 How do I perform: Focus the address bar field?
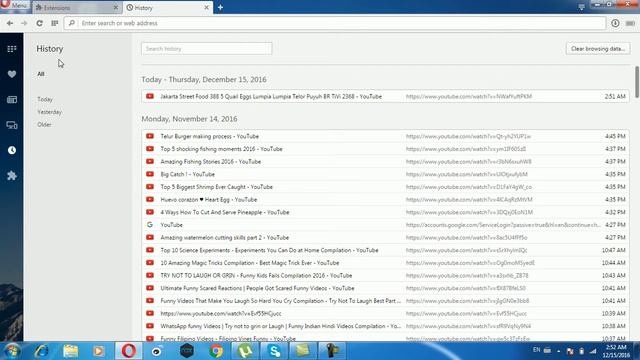(335, 23)
